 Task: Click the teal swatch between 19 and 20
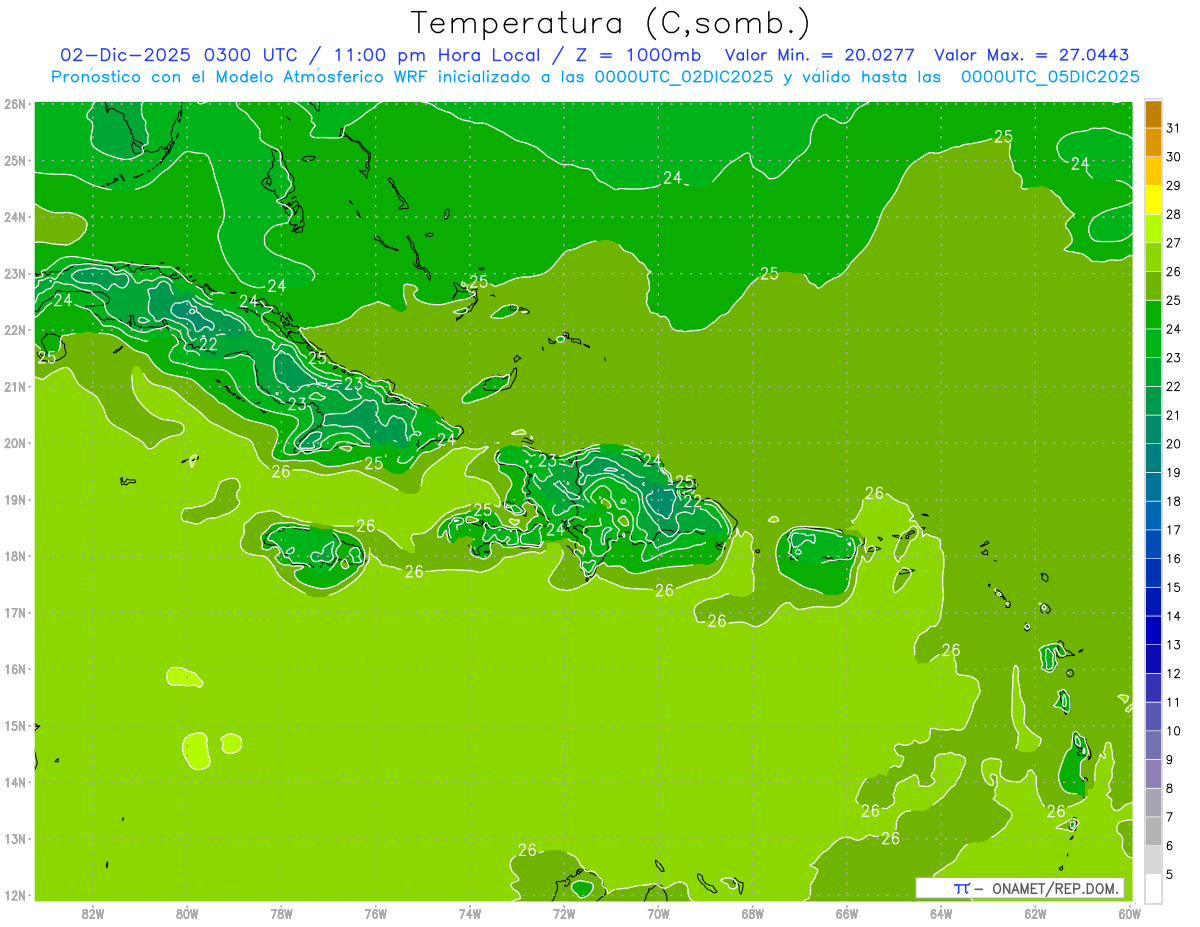coord(1154,458)
